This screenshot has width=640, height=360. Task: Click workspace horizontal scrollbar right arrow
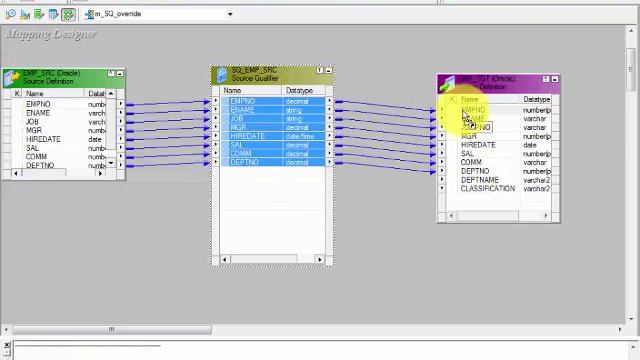pyautogui.click(x=620, y=329)
